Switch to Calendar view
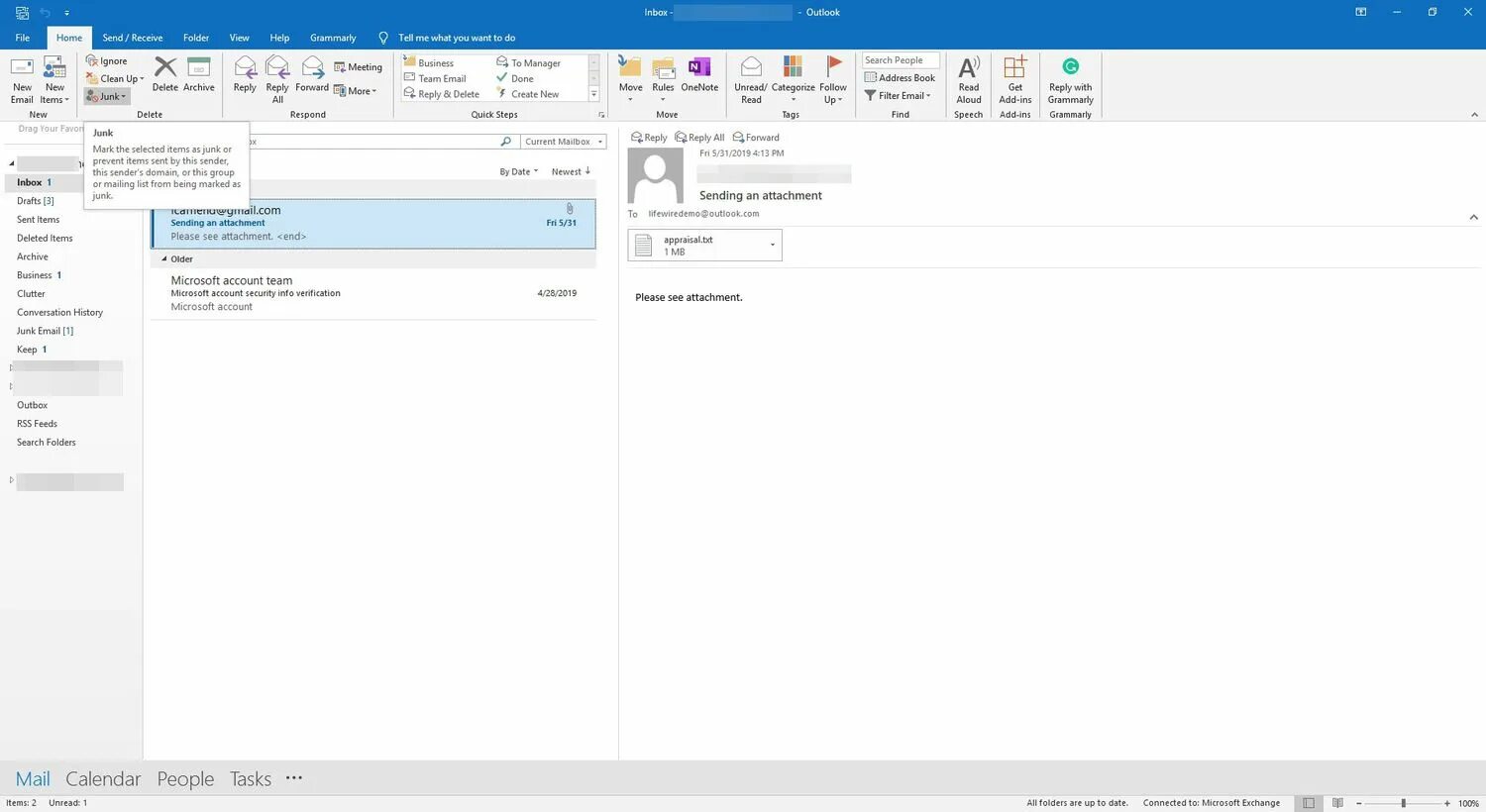The height and width of the screenshot is (812, 1486). [x=103, y=779]
